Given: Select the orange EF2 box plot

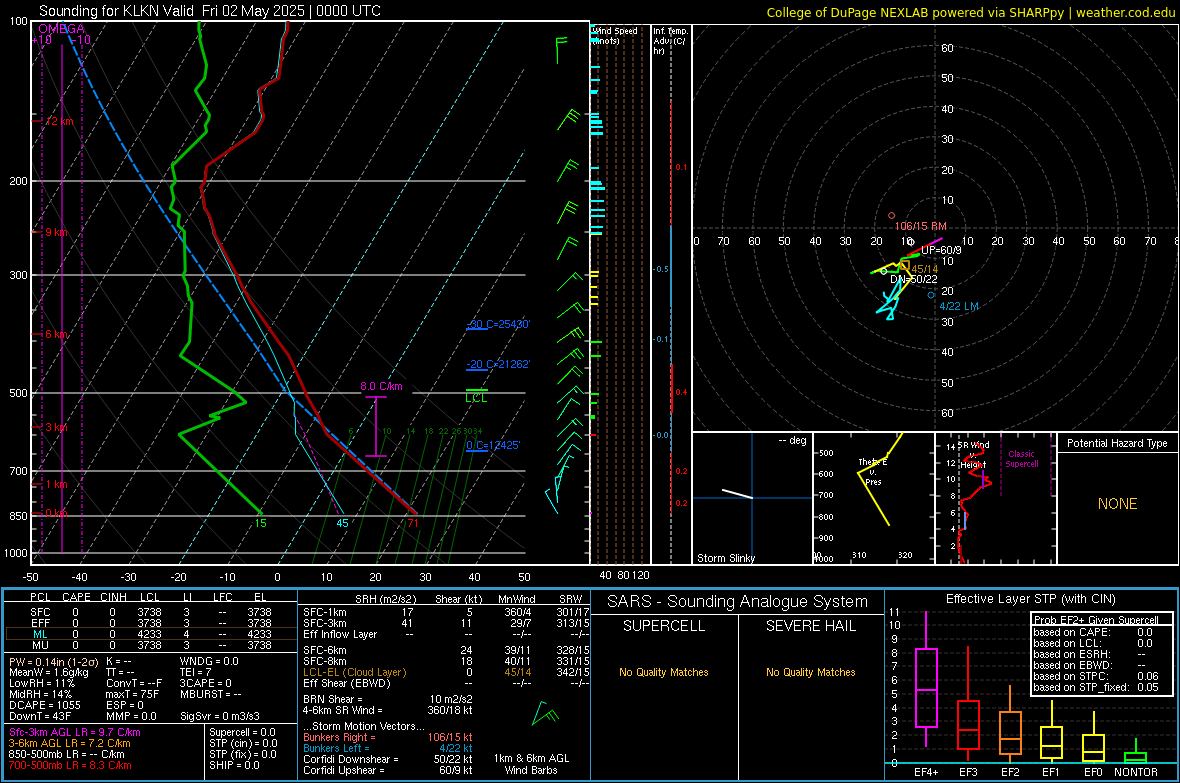Looking at the screenshot, I should [1010, 726].
